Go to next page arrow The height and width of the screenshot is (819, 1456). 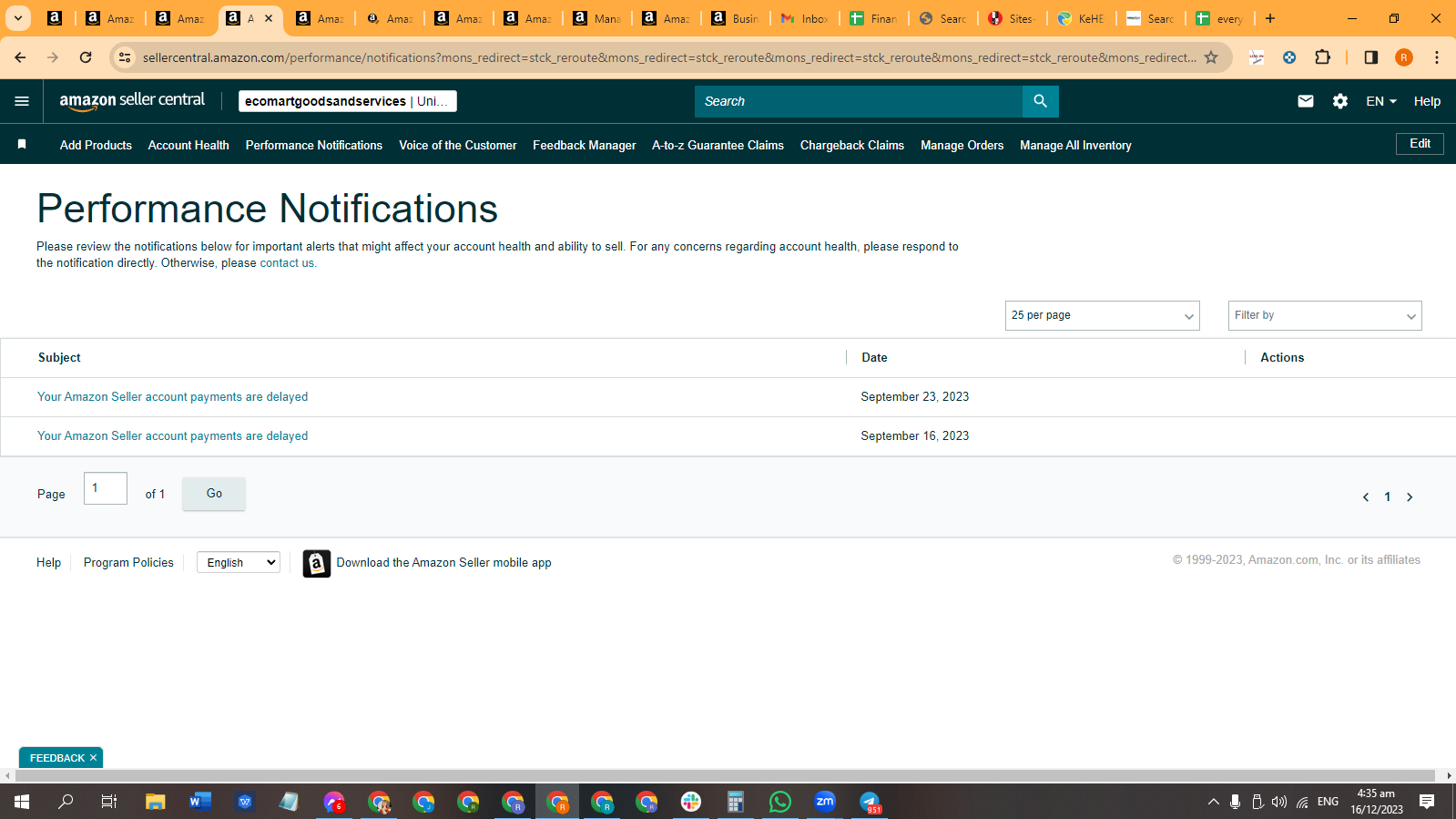[x=1410, y=497]
